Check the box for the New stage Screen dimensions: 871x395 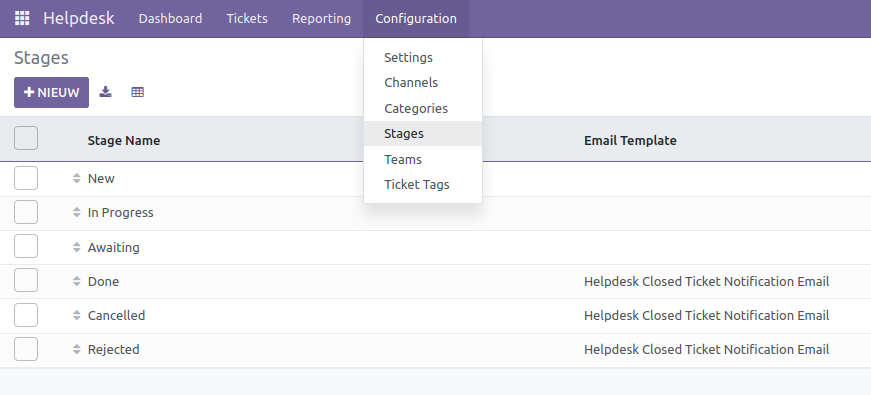[x=26, y=178]
